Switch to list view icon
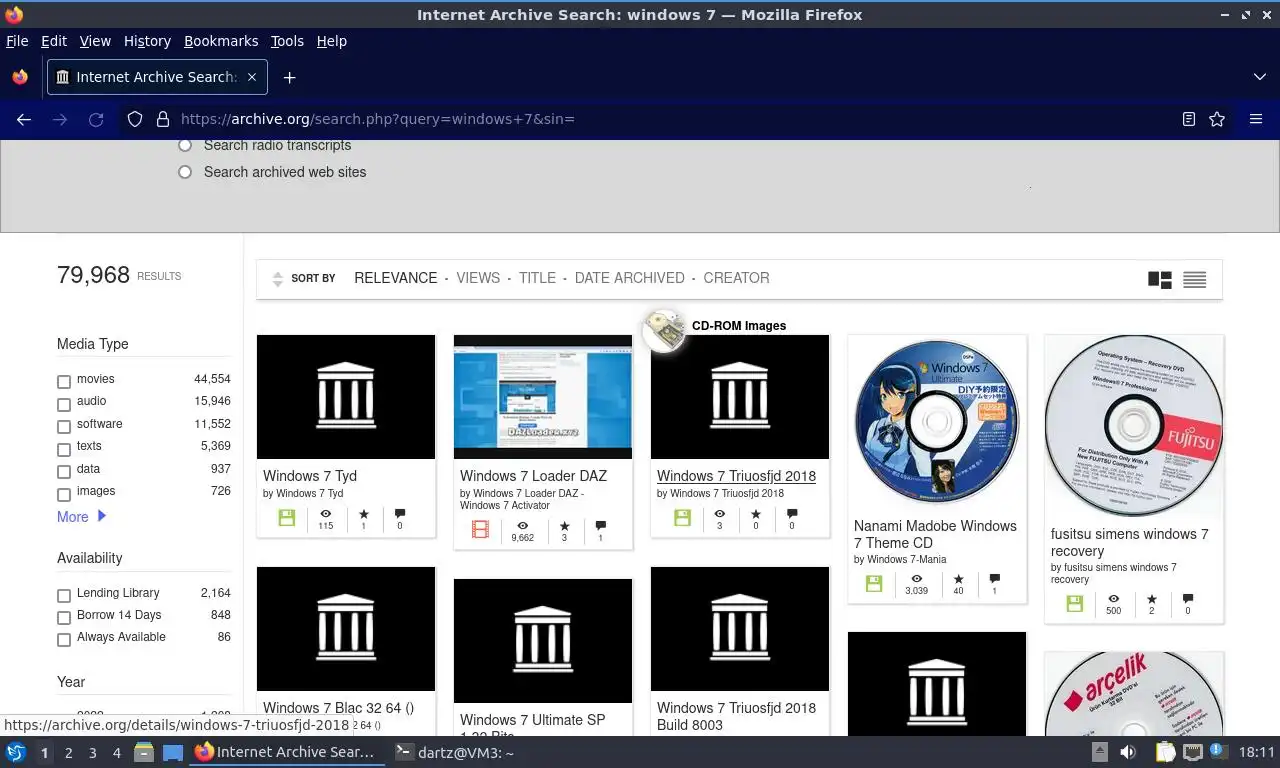Image resolution: width=1280 pixels, height=768 pixels. point(1194,279)
